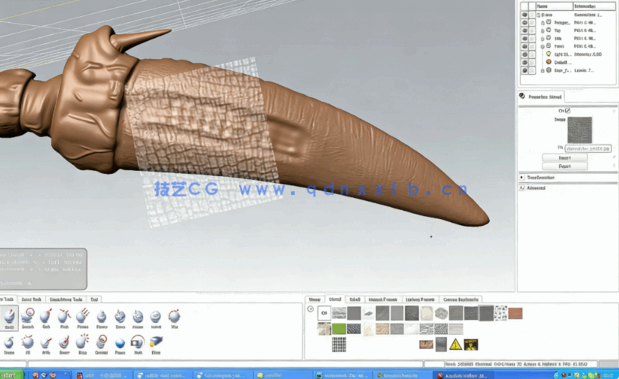This screenshot has height=379, width=619.
Task: Select the Spray sculpt tool
Action: [120, 318]
